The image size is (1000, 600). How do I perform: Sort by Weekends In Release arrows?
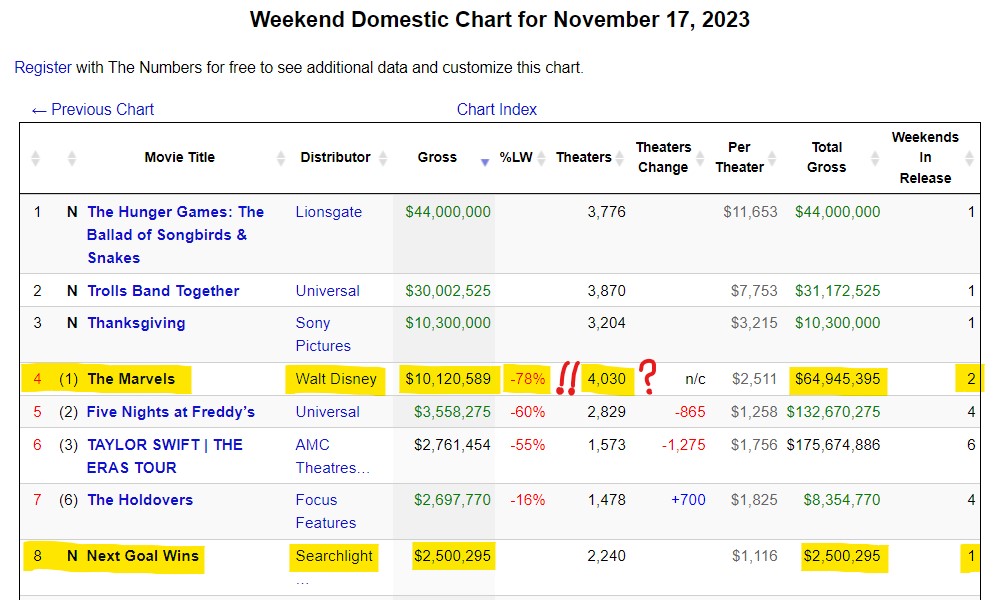point(969,158)
